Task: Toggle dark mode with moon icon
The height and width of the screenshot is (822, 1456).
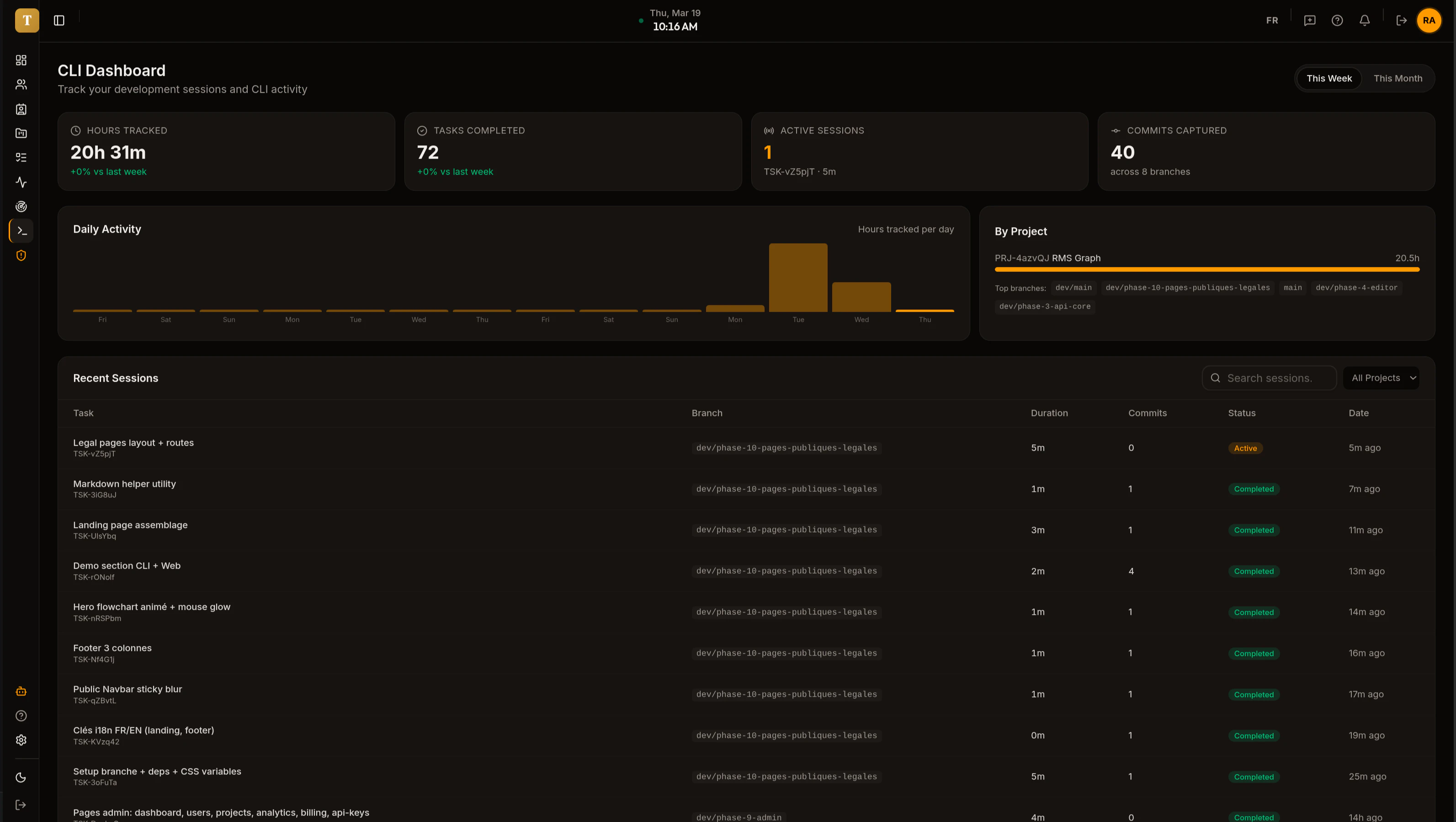Action: (21, 778)
